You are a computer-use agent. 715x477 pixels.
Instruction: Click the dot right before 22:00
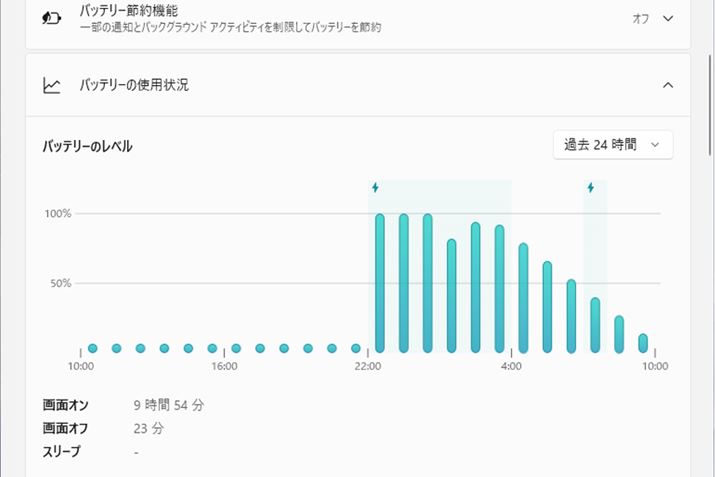pos(356,348)
